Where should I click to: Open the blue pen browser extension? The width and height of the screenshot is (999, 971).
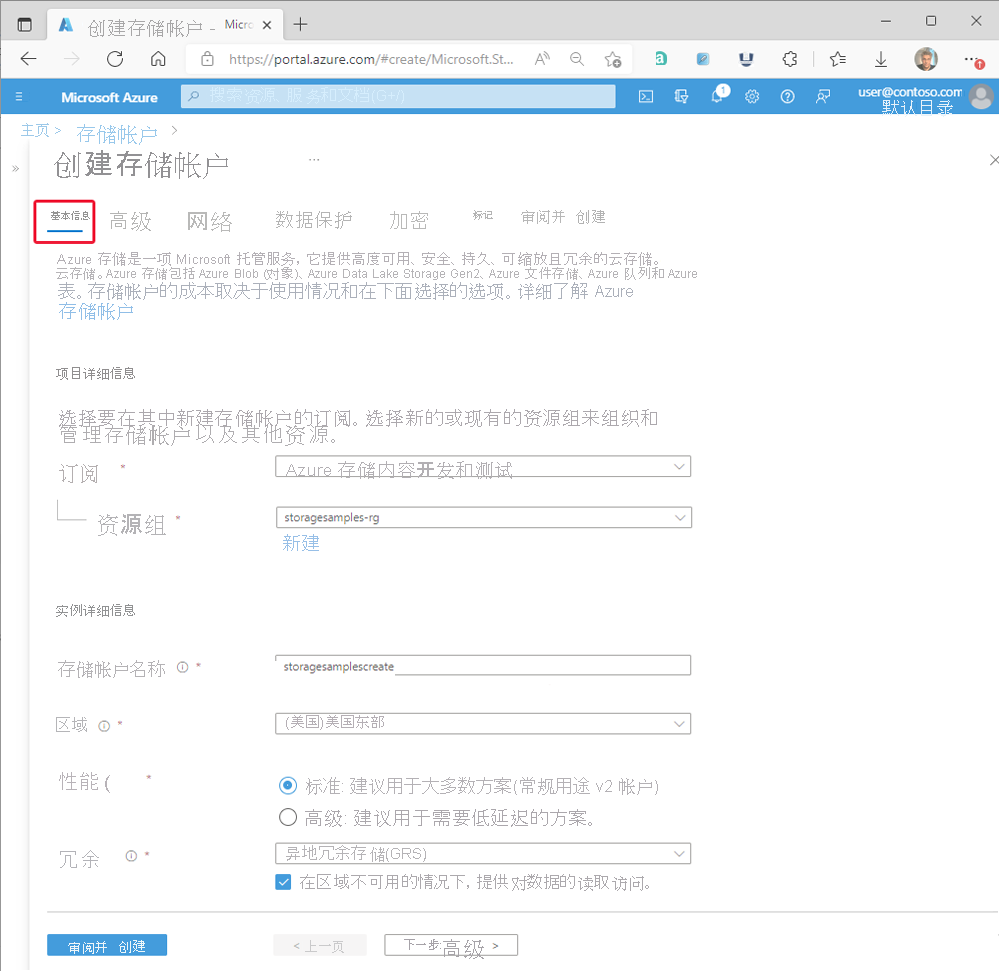click(x=703, y=59)
